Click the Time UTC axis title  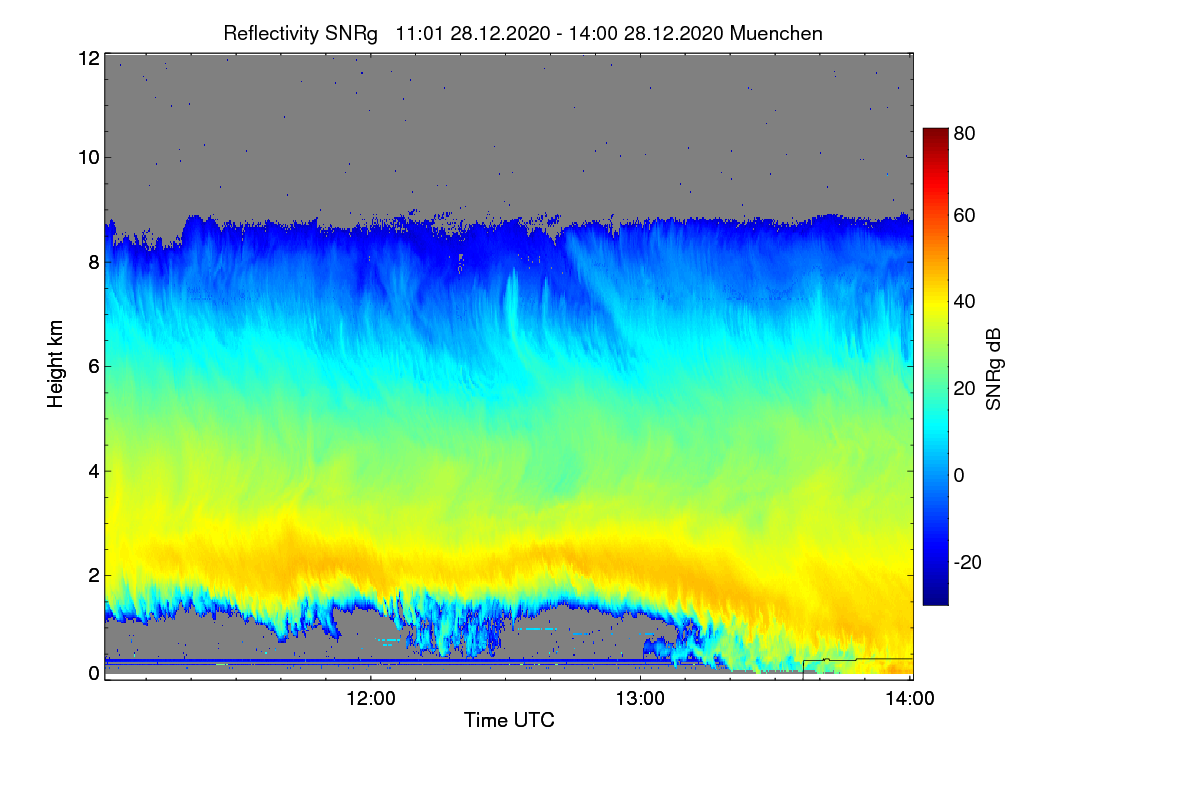click(509, 720)
